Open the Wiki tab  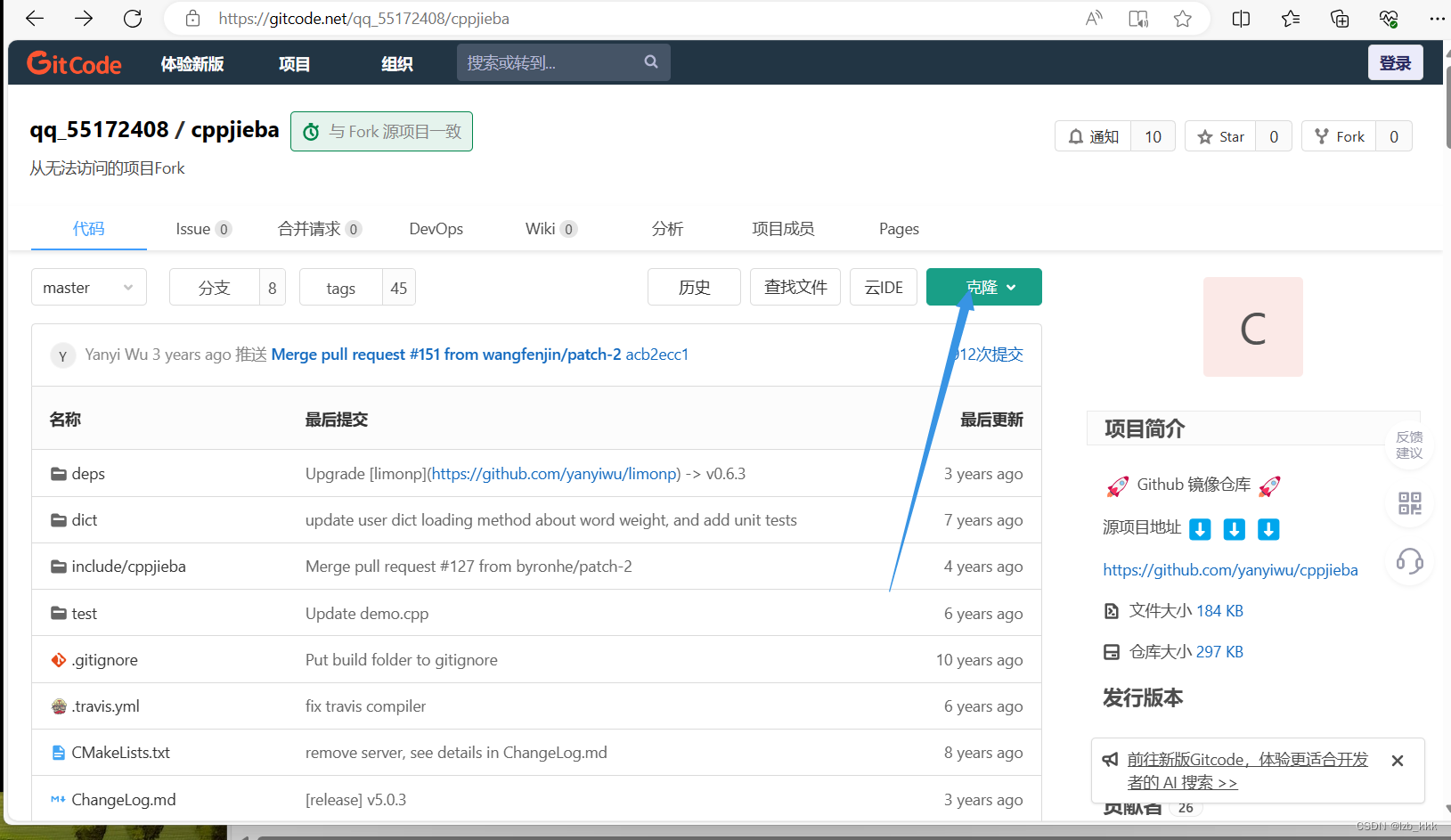coord(551,229)
